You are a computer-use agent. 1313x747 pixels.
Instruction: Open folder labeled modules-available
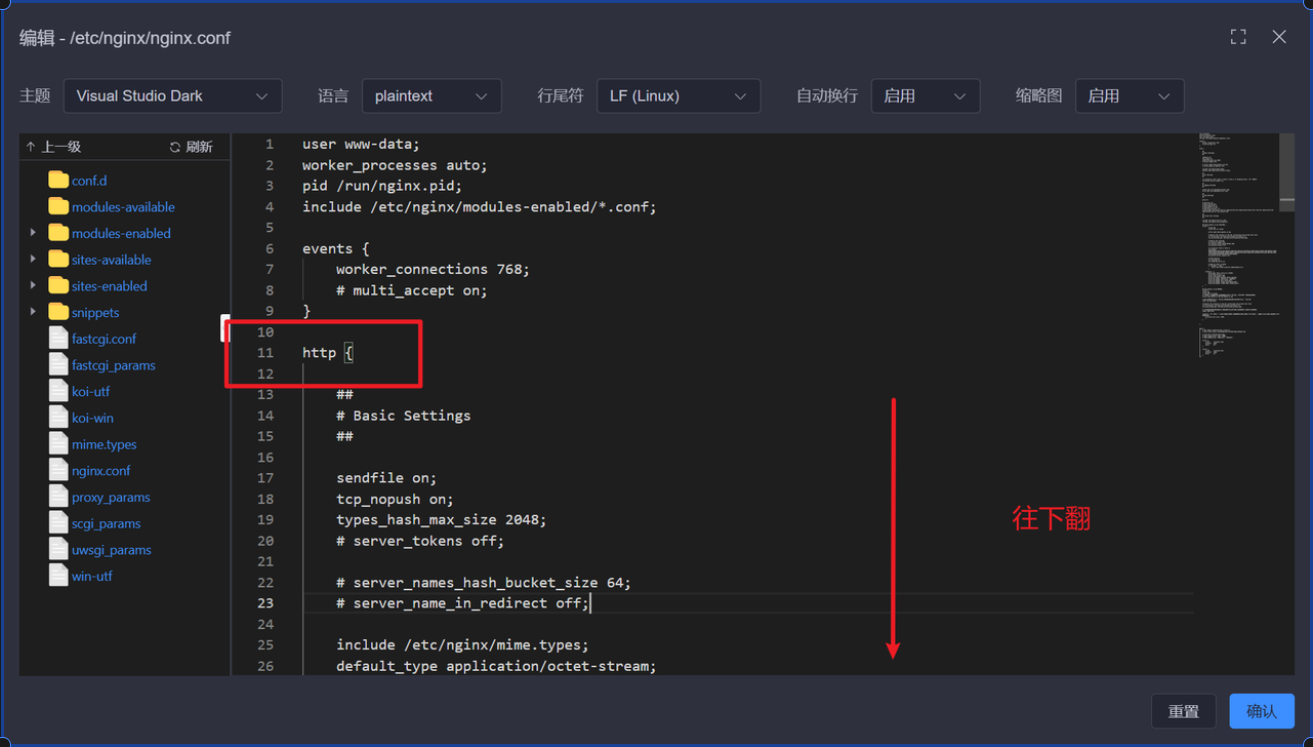click(x=123, y=206)
